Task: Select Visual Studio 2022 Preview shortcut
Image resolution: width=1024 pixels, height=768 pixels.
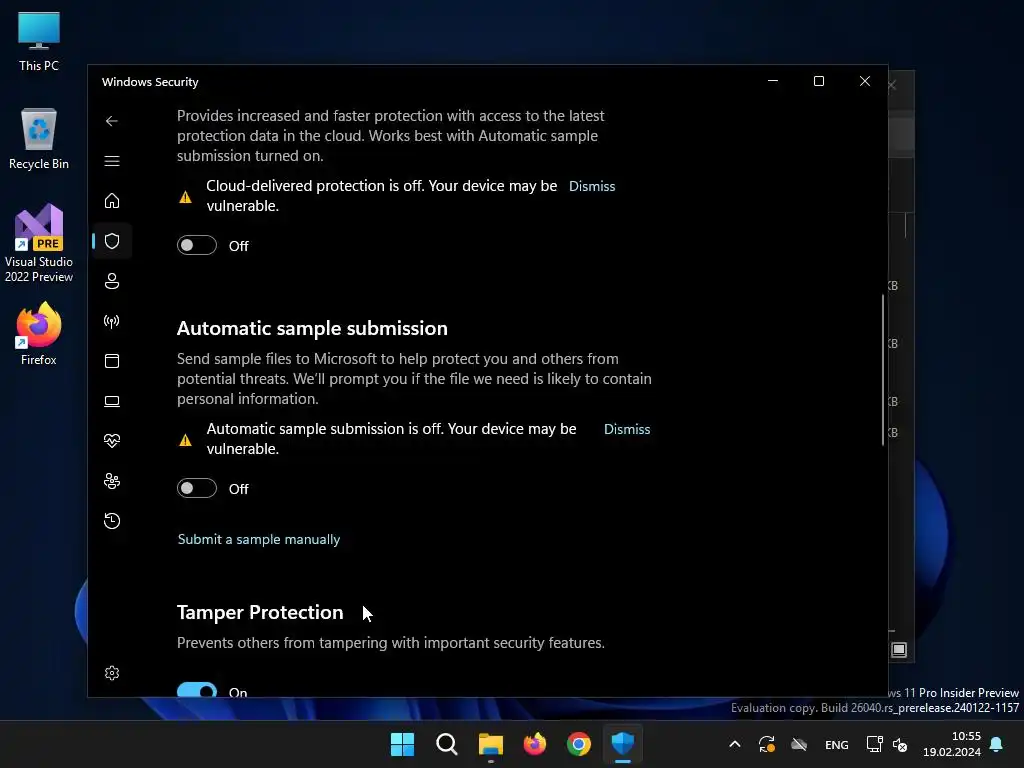Action: [39, 244]
